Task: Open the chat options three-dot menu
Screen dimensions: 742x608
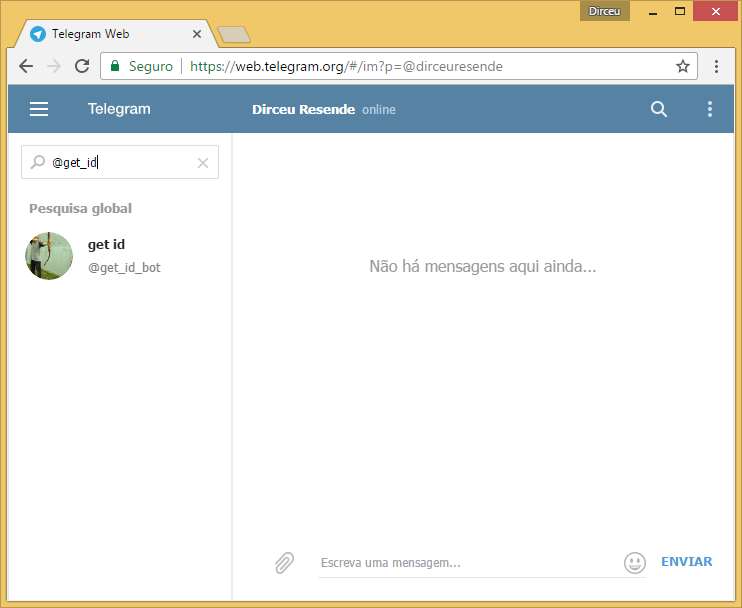Action: [x=709, y=109]
